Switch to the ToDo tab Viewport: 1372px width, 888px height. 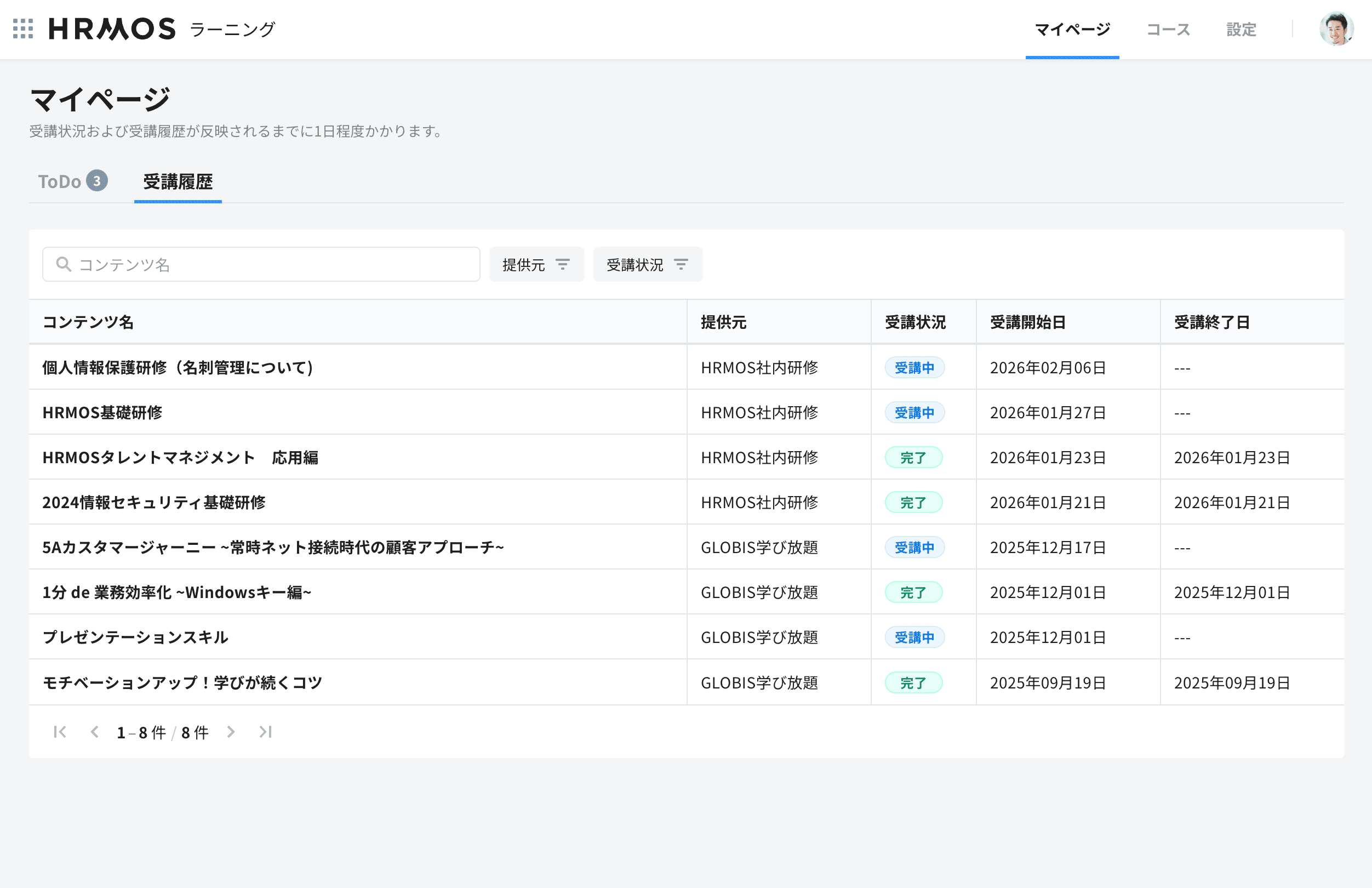coord(72,181)
